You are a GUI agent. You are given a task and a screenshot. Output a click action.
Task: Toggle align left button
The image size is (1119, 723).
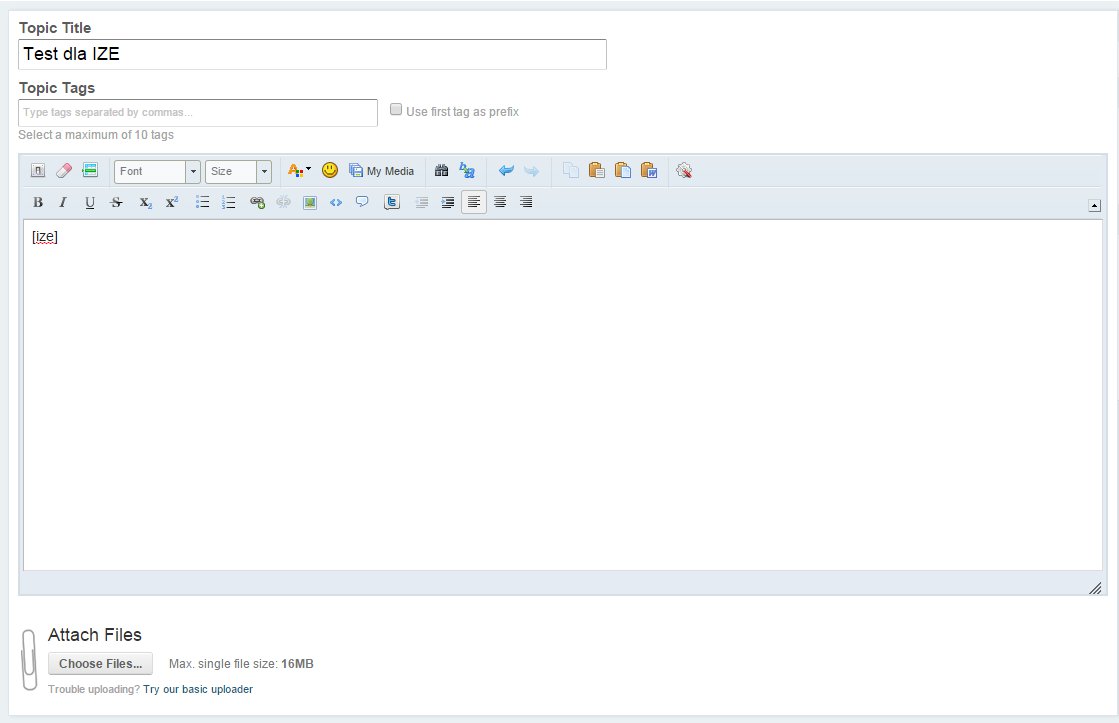pos(474,202)
